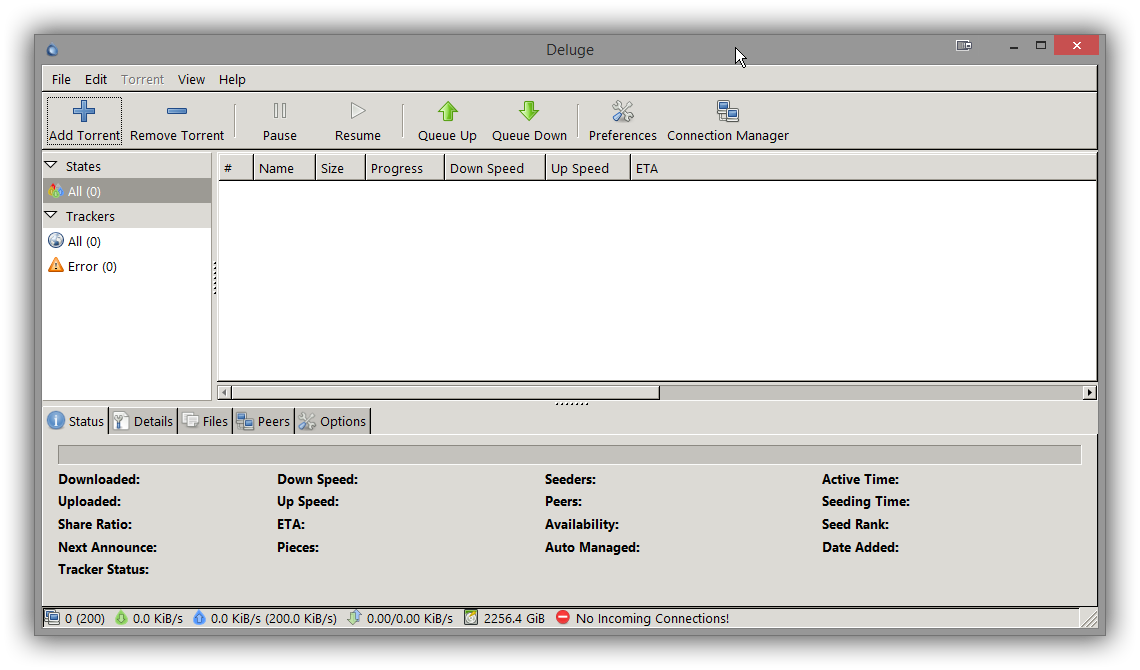Click the connections icon in status bar

point(52,618)
